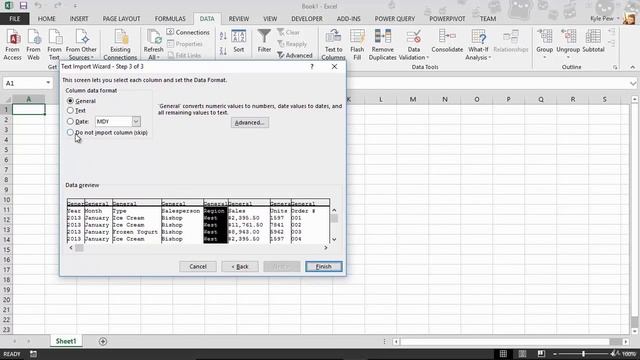
Task: Click the Kyle Pew account name
Action: 602,19
